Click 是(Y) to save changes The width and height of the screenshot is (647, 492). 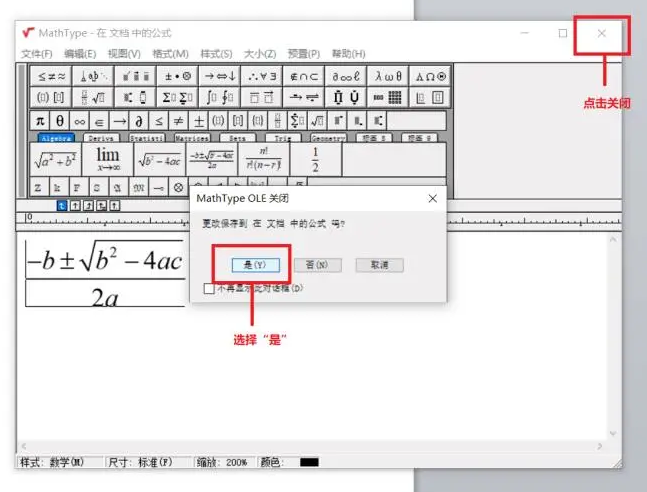click(x=256, y=265)
